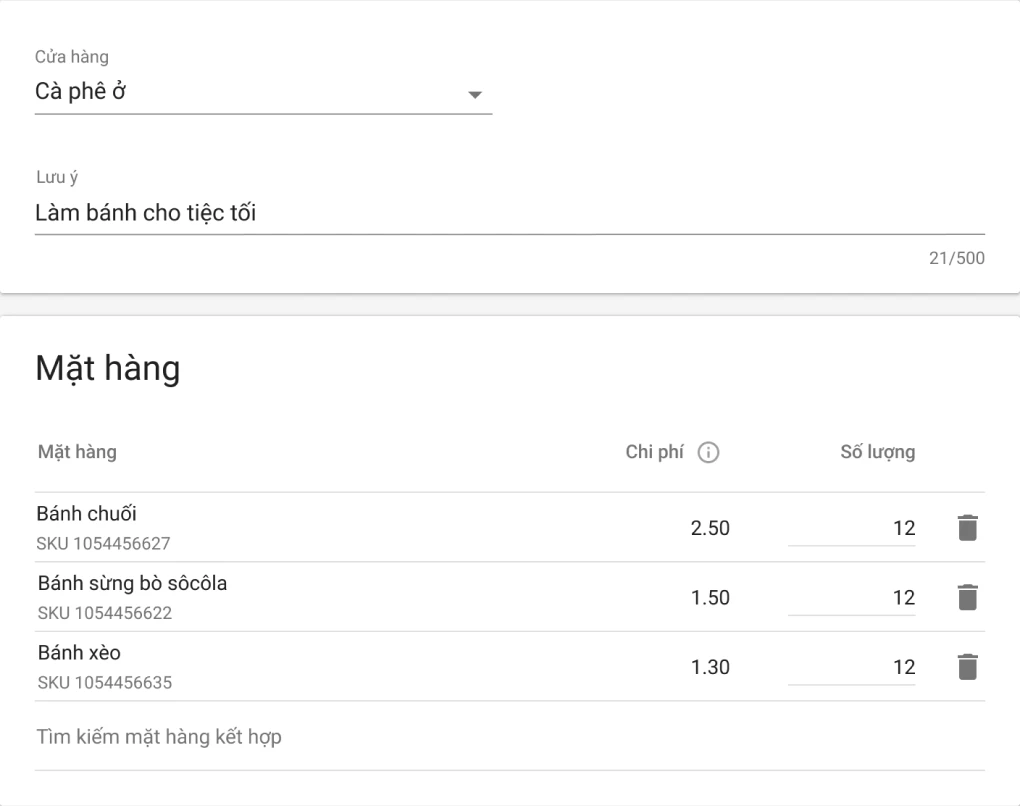The height and width of the screenshot is (806, 1020).
Task: Click the 1.30 cost of Bánh xèo
Action: click(710, 668)
